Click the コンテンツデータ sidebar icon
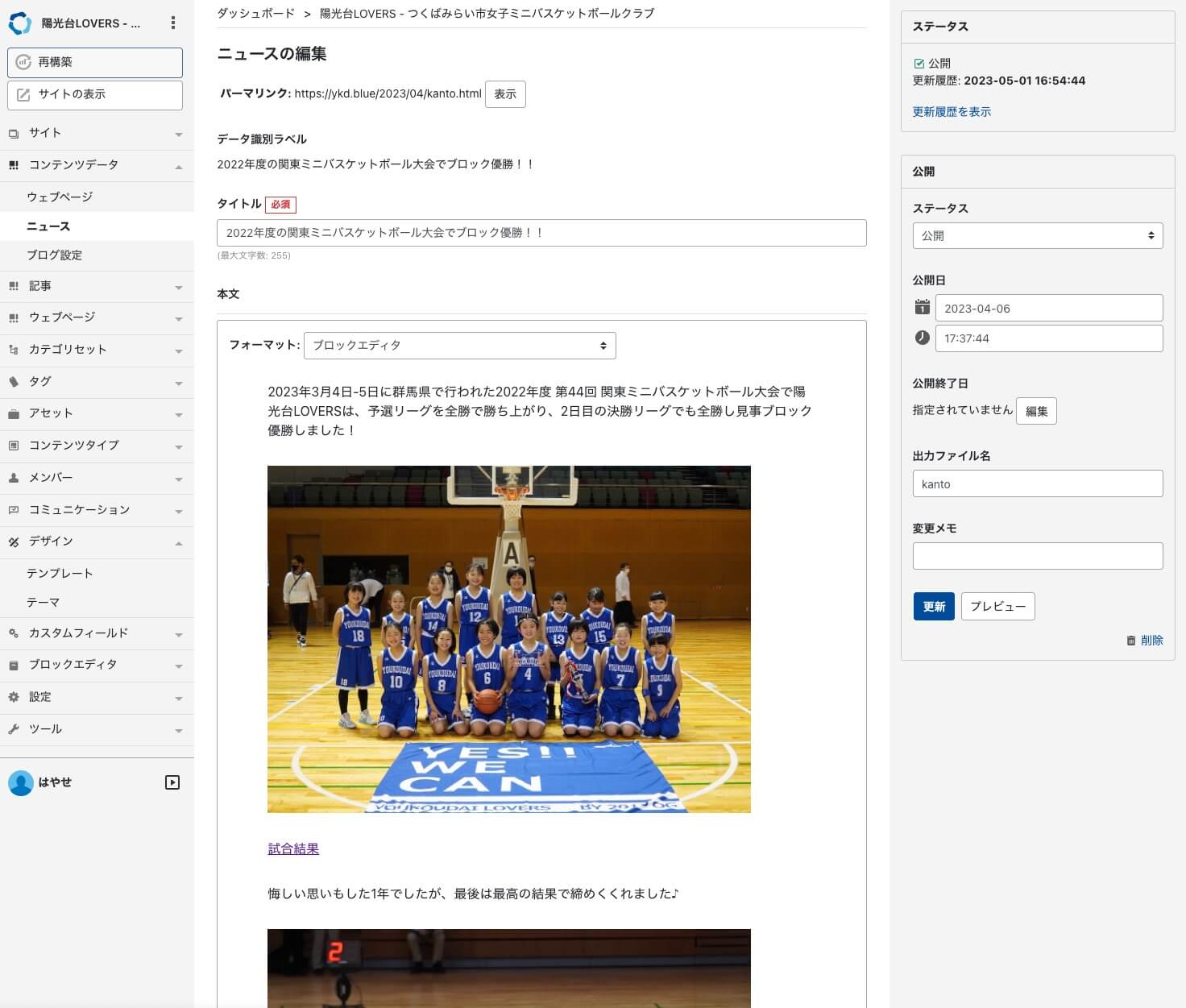This screenshot has width=1186, height=1008. (14, 165)
